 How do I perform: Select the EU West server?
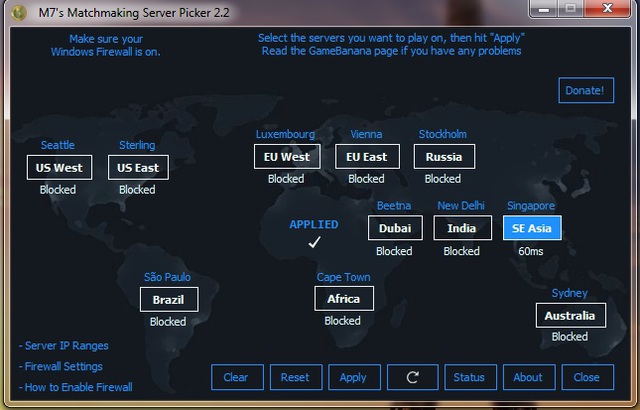[287, 157]
